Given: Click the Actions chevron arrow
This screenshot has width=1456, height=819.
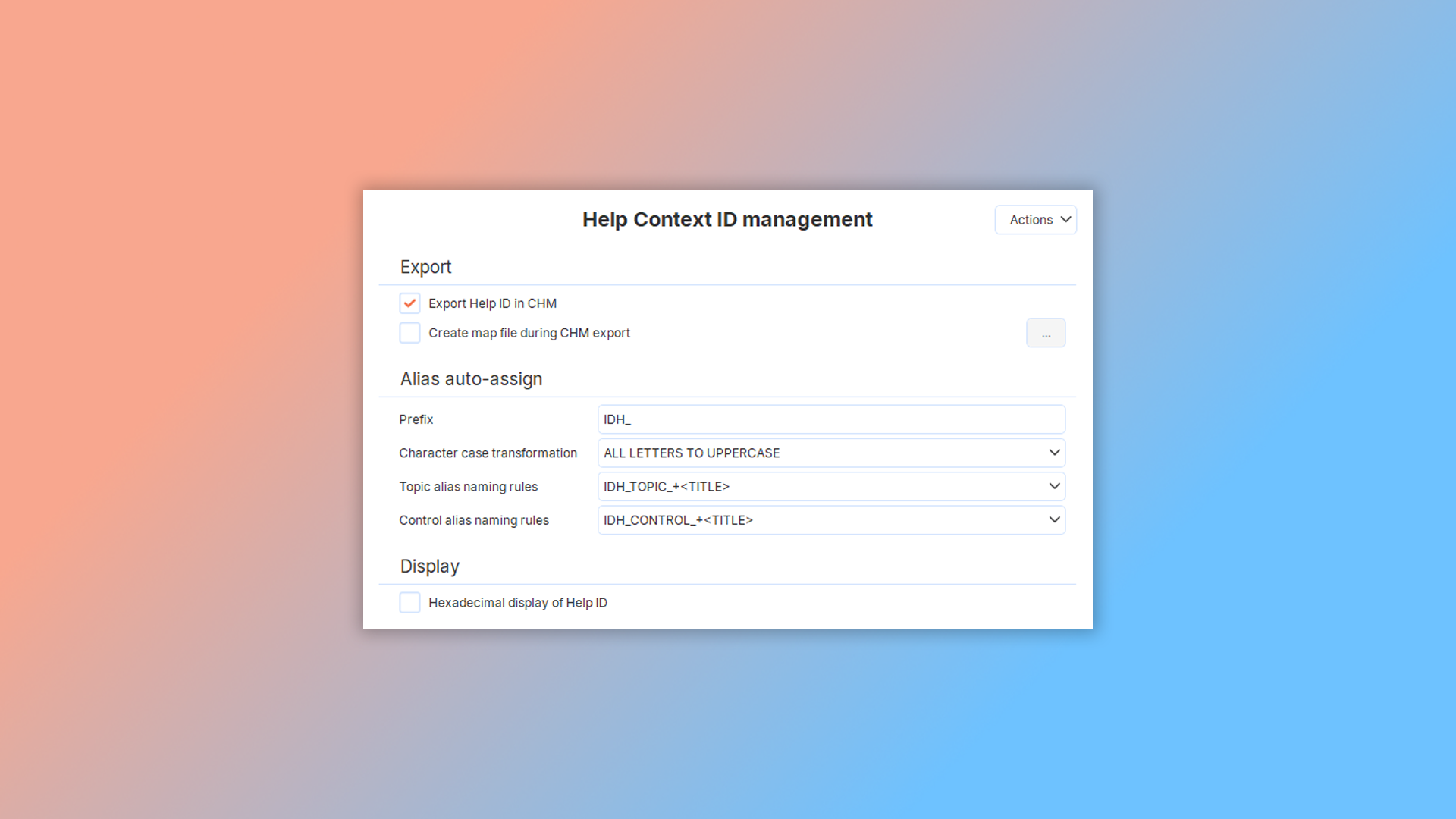Looking at the screenshot, I should click(1065, 220).
